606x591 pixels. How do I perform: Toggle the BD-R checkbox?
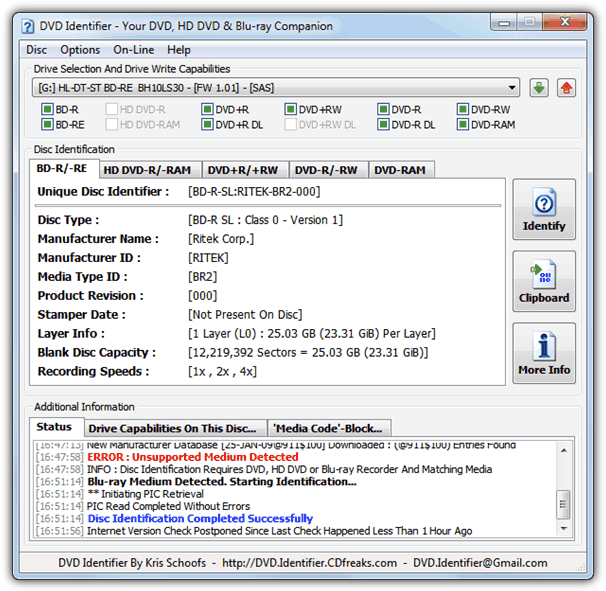click(47, 109)
